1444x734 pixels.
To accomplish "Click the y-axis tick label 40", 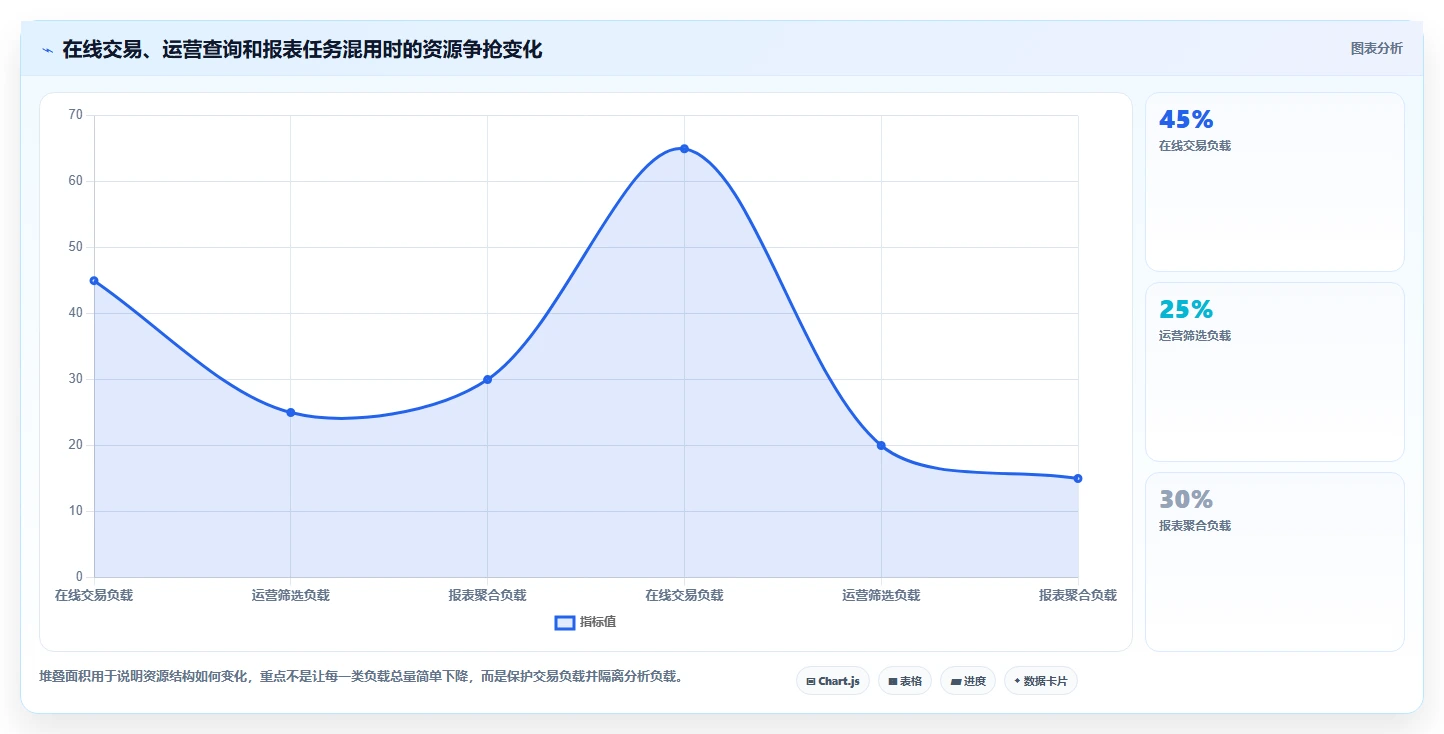I will 76,313.
